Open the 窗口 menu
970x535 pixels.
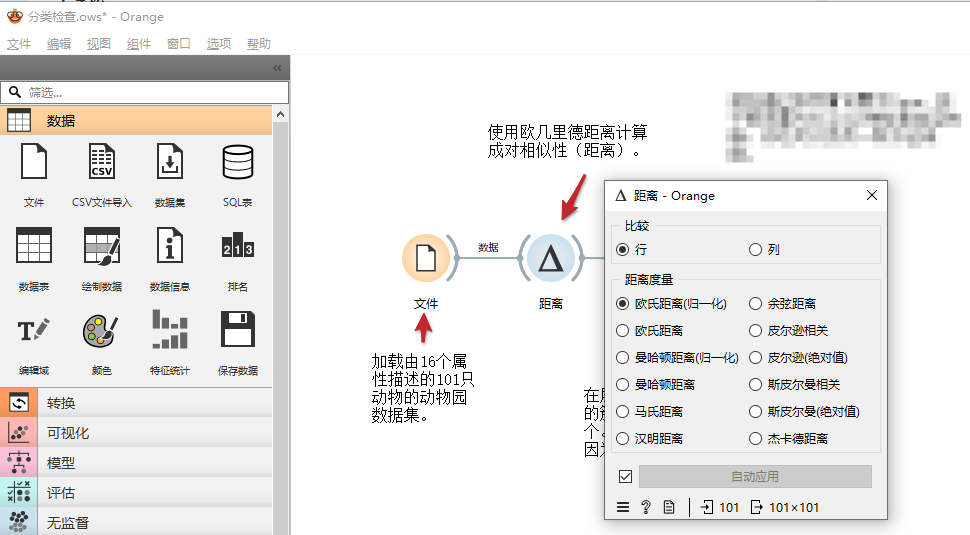pyautogui.click(x=179, y=44)
